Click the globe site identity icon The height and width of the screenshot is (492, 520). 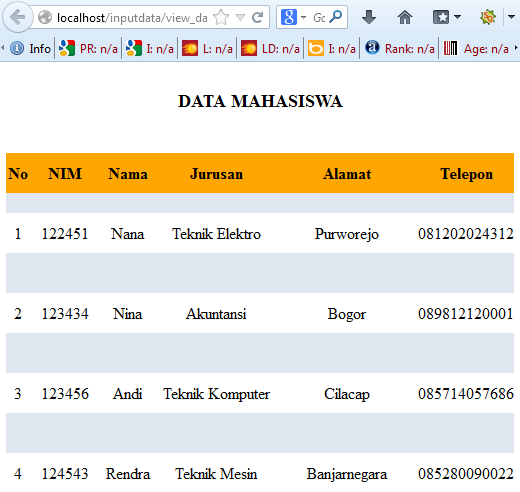pyautogui.click(x=45, y=17)
